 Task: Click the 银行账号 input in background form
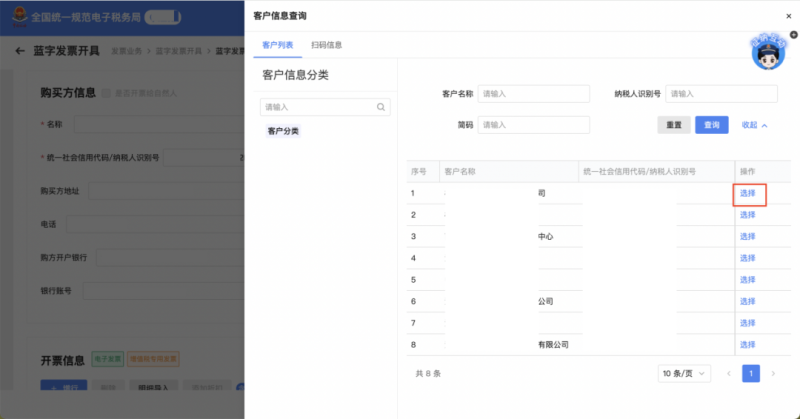(164, 291)
